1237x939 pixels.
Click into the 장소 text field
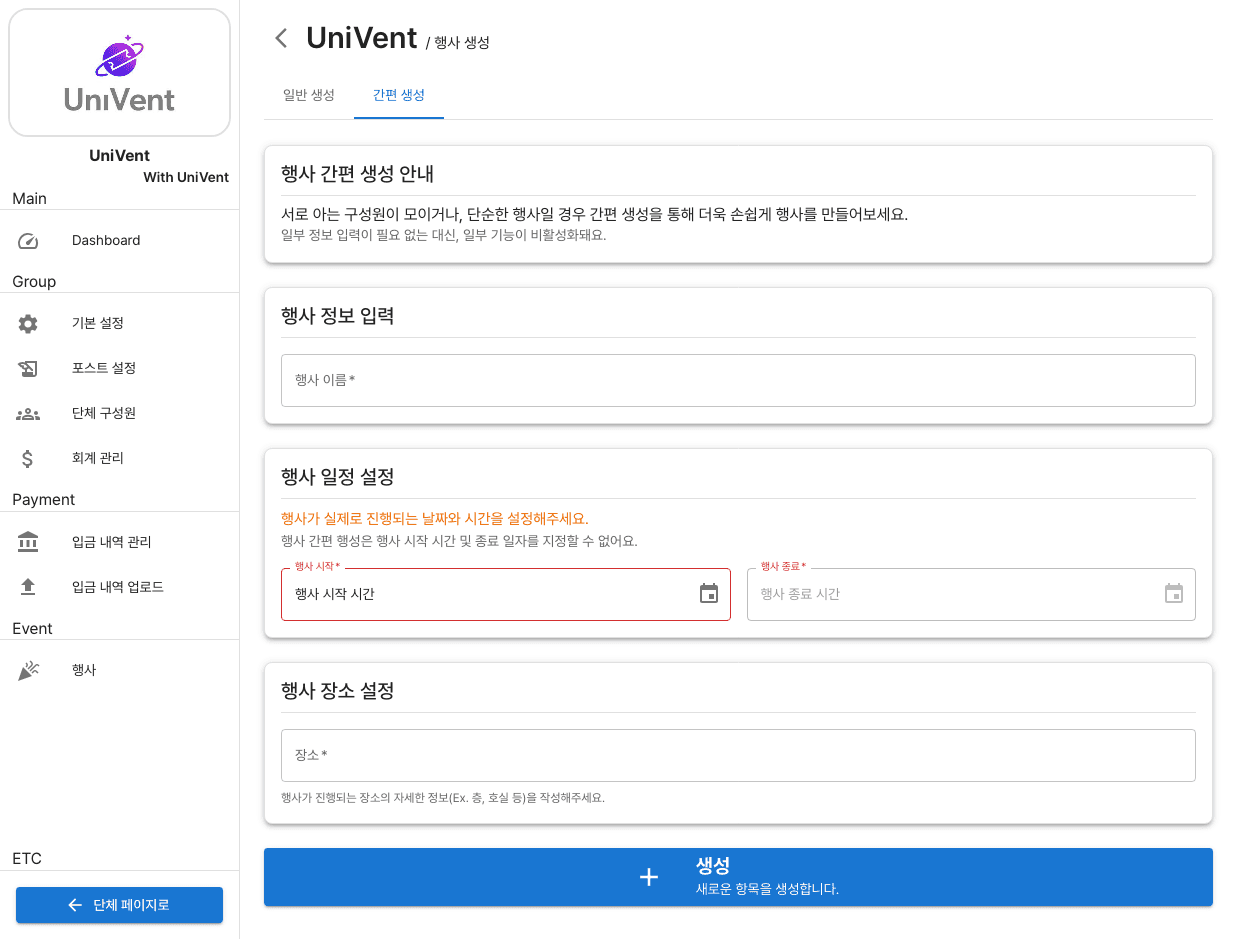click(738, 756)
